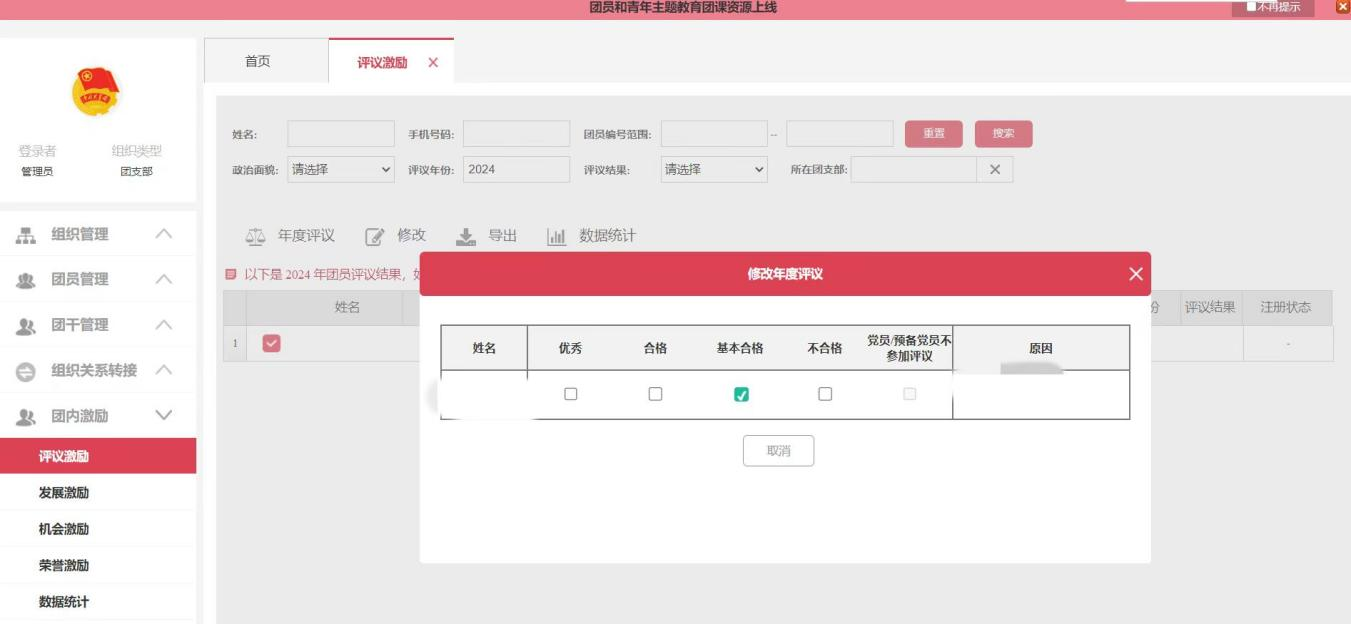Click the 修改 edit pencil icon
The image size is (1351, 624).
pos(374,237)
